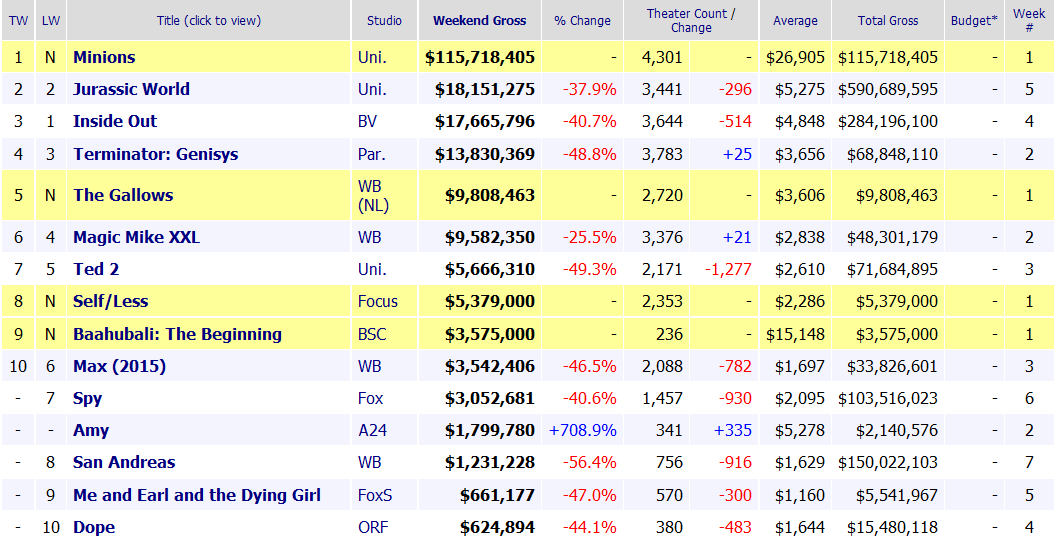This screenshot has width=1056, height=537.
Task: Click the +708.9% change for Amy
Action: point(583,431)
